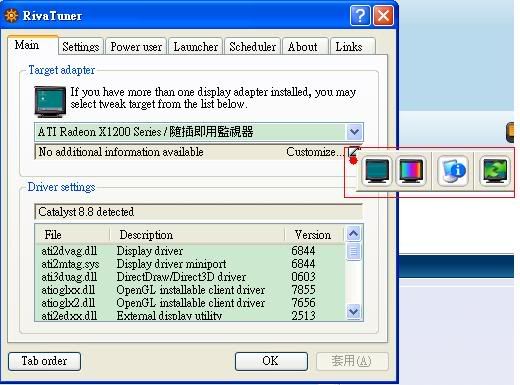Open the Scheduler tab

click(x=253, y=47)
